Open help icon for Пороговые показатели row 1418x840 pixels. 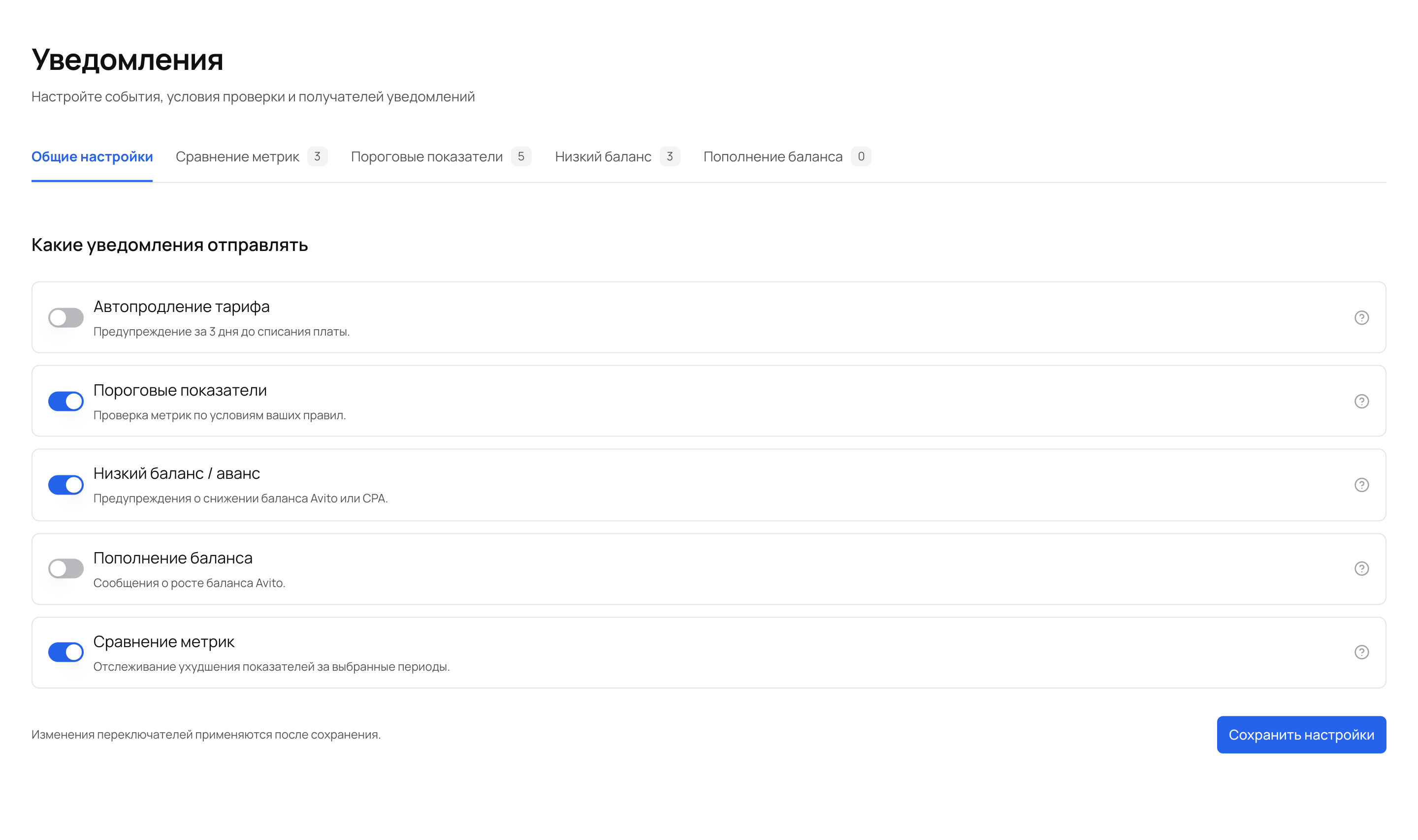point(1361,402)
